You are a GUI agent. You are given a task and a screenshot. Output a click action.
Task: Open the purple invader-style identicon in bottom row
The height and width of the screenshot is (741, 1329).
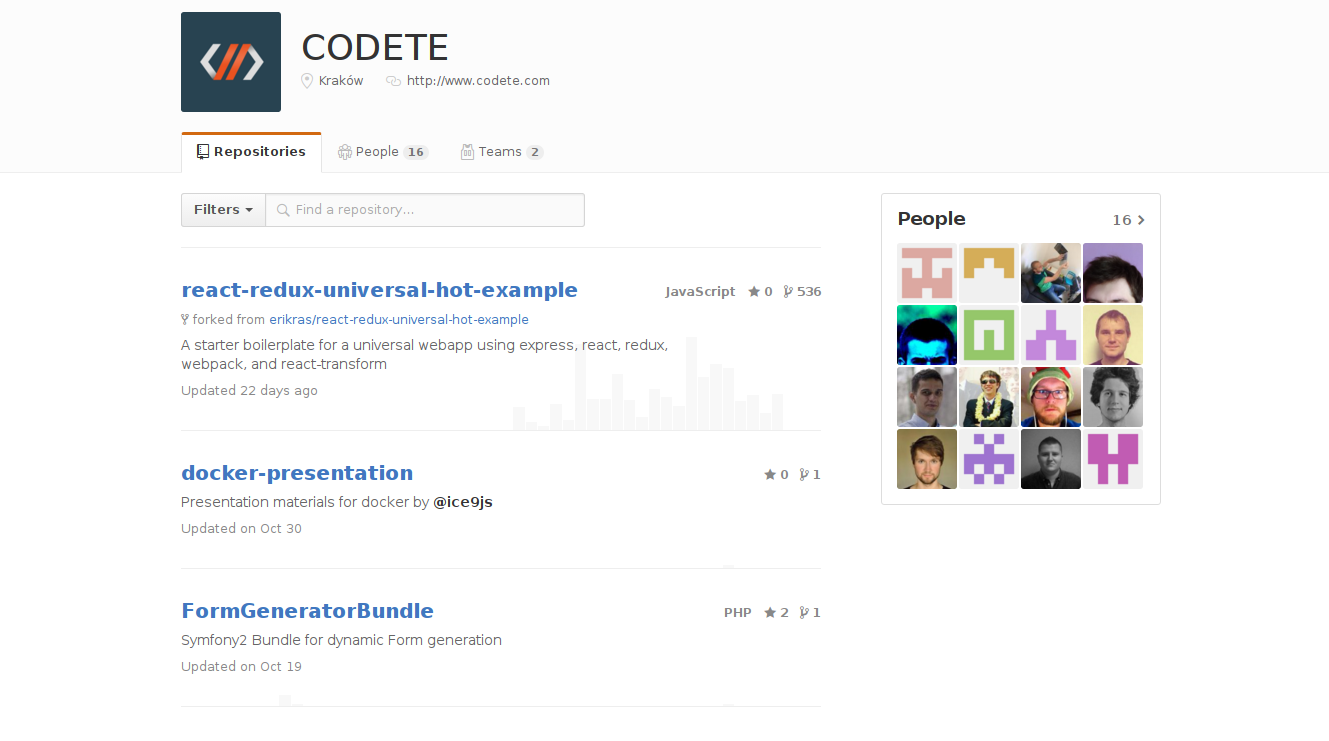(x=989, y=459)
